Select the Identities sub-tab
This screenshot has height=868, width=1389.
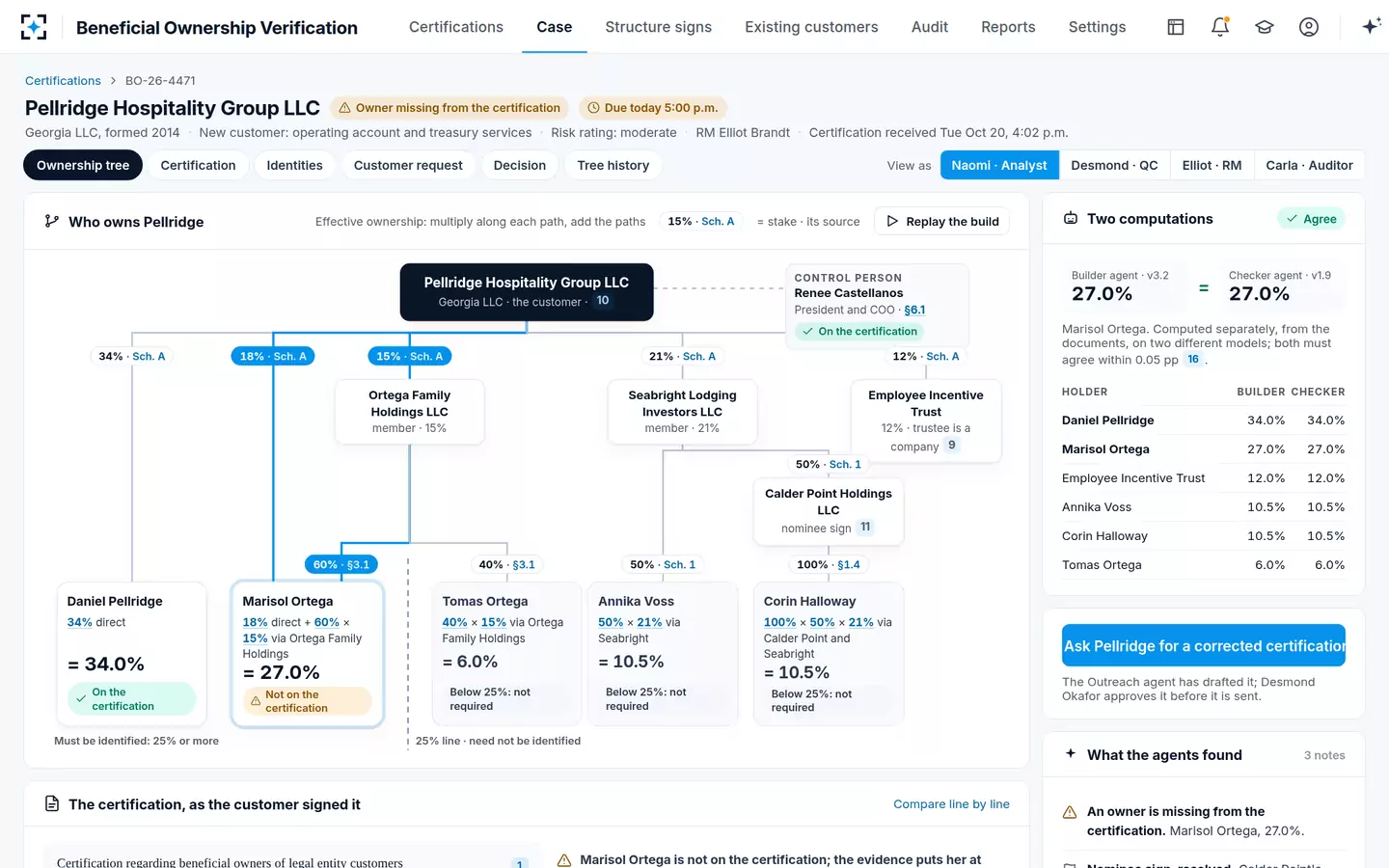coord(294,166)
